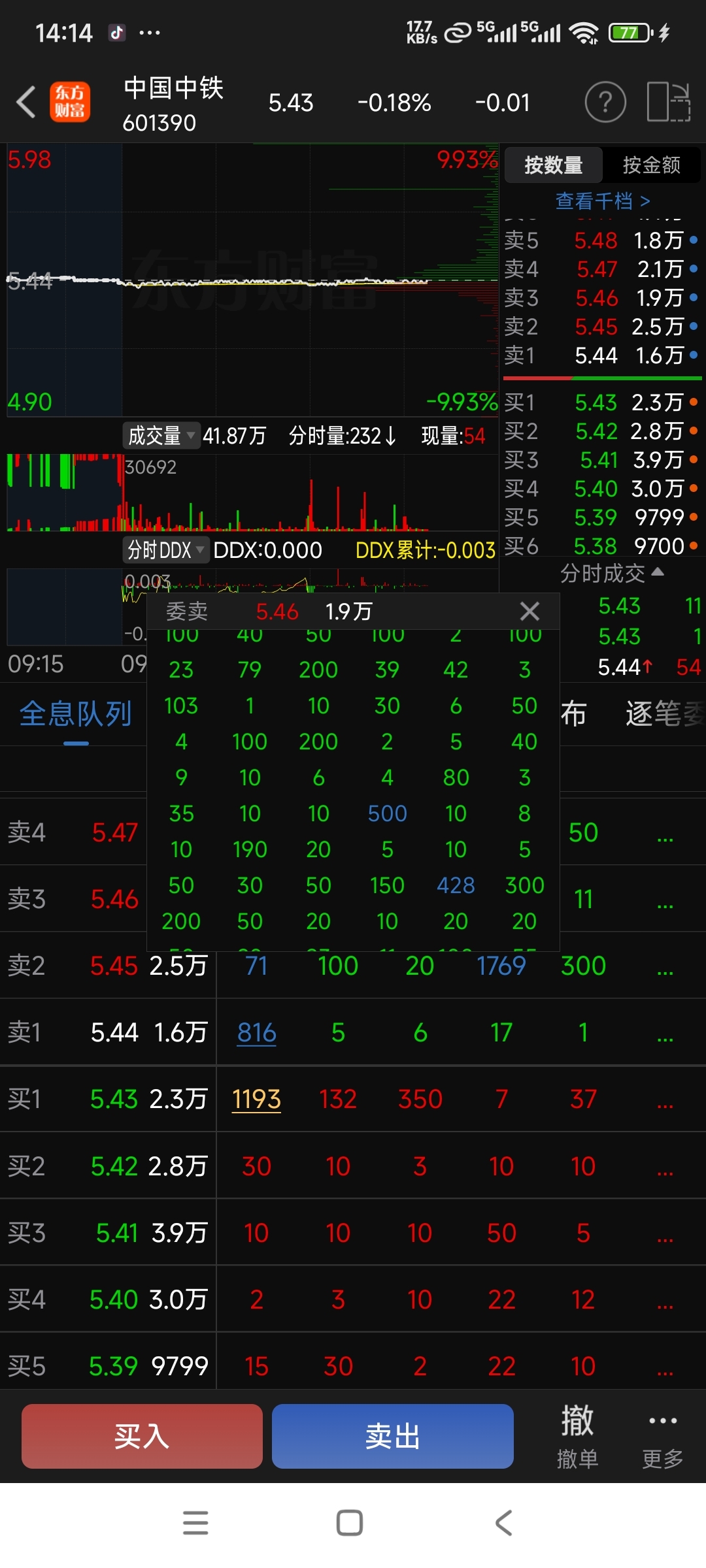
Task: Open the Eastmoney app logo
Action: coord(70,102)
